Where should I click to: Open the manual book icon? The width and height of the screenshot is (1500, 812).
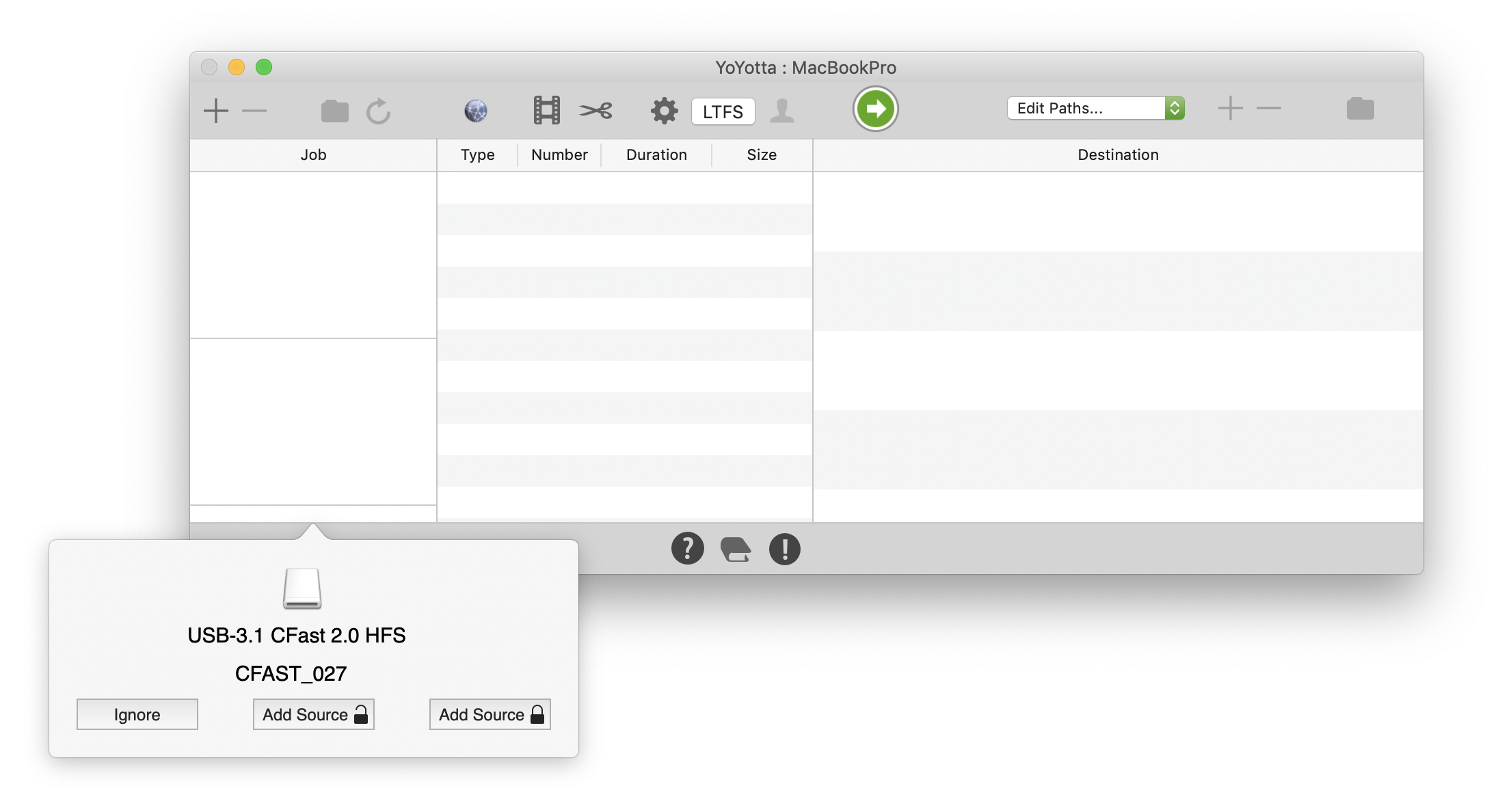[736, 550]
